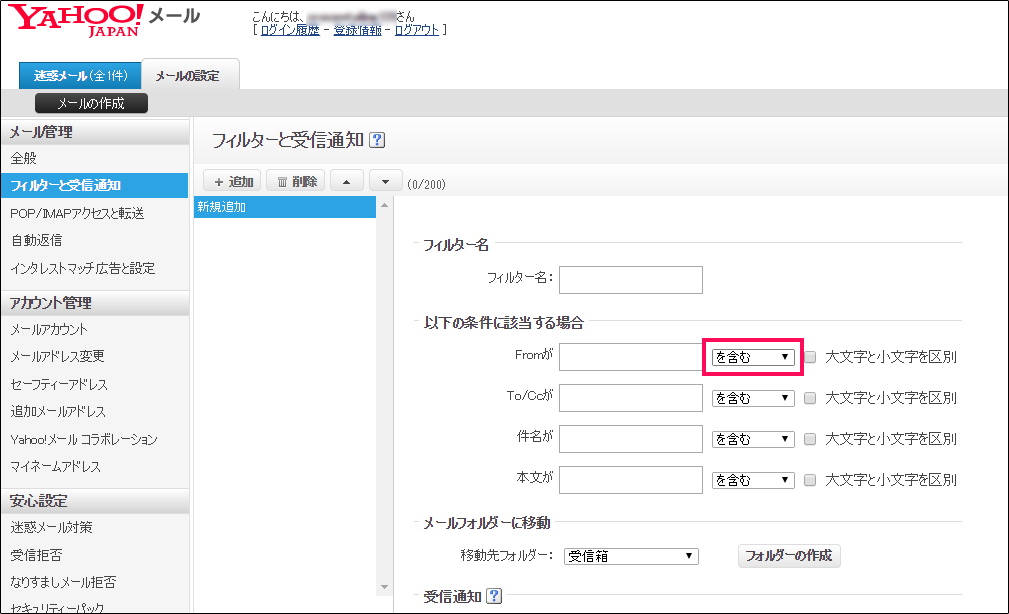Click the ログアウト link
This screenshot has height=614, width=1009.
click(x=416, y=30)
